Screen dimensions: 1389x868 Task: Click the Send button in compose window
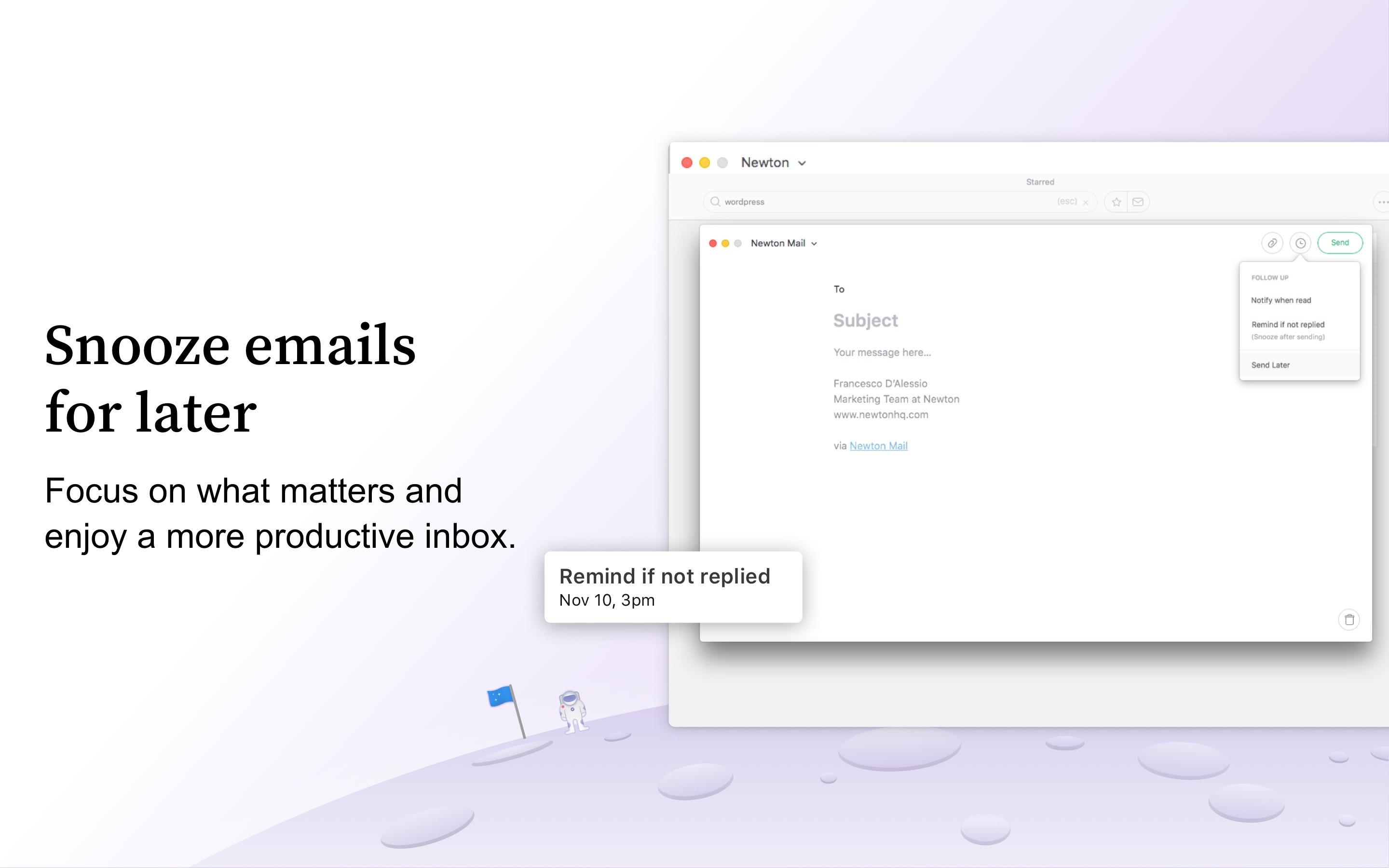[1341, 243]
